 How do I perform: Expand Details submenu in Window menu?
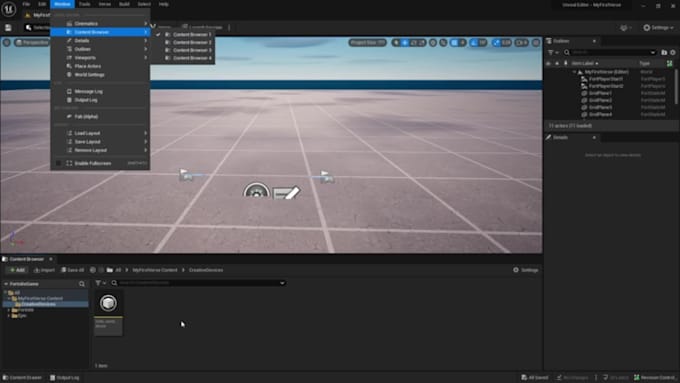point(100,40)
